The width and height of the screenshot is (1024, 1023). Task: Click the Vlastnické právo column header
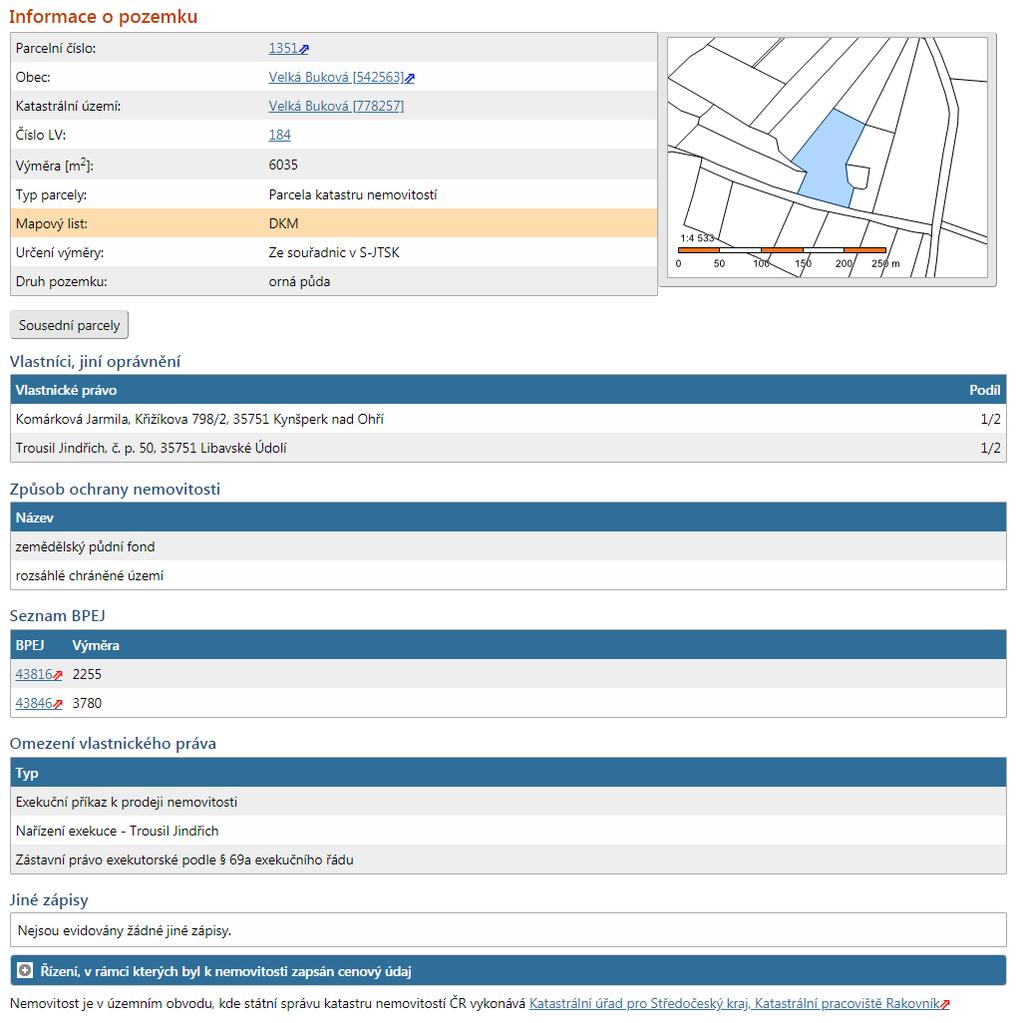click(66, 390)
